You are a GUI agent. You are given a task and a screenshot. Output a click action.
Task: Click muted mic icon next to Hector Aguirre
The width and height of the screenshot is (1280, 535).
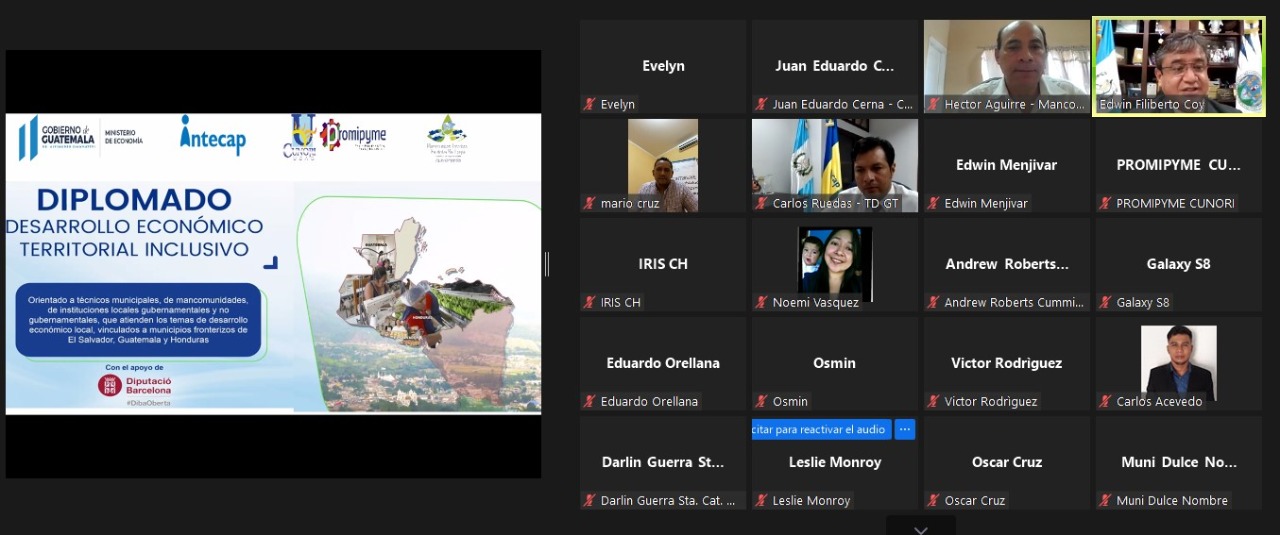[934, 104]
